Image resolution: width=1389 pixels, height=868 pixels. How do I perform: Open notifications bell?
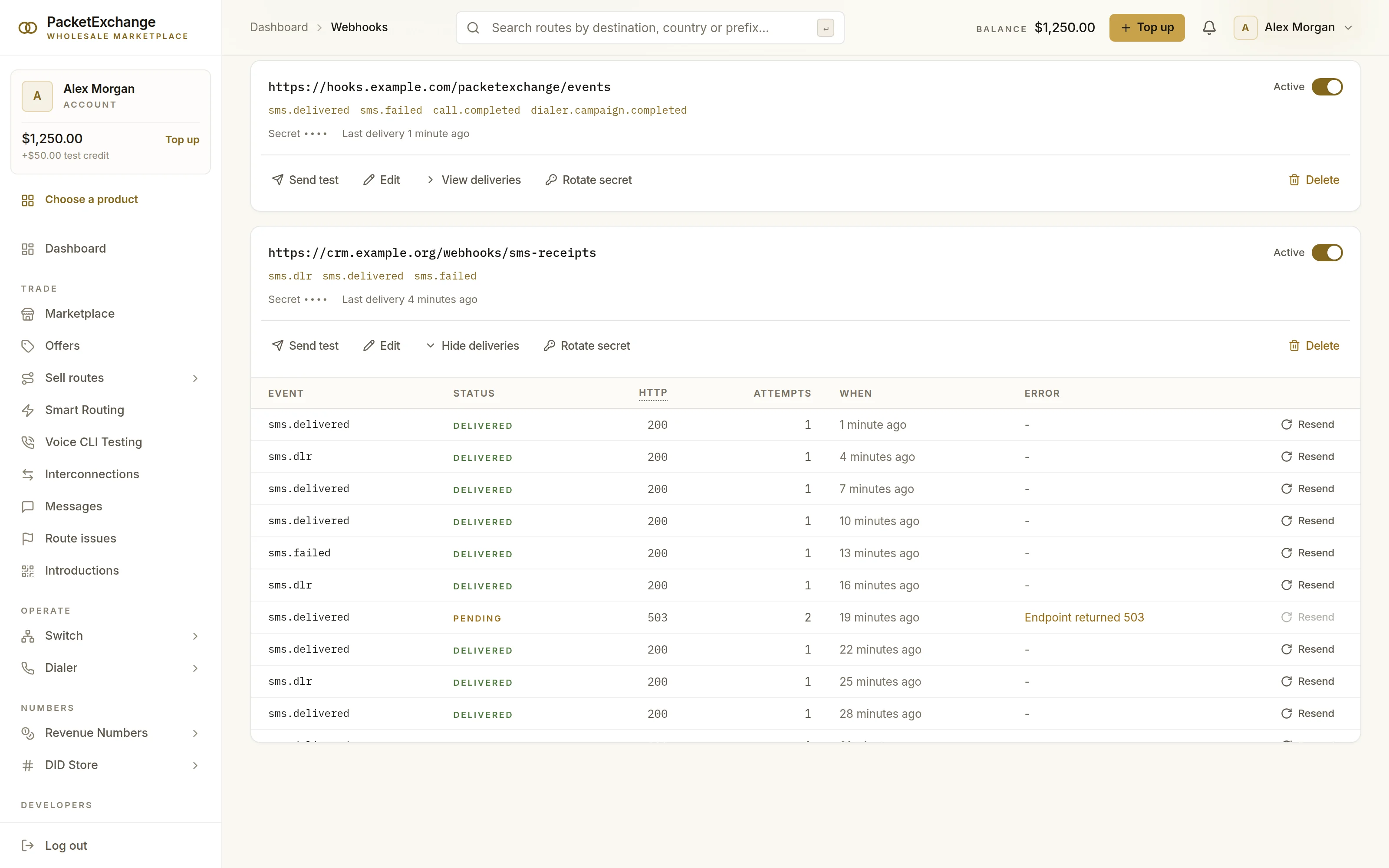pyautogui.click(x=1209, y=27)
